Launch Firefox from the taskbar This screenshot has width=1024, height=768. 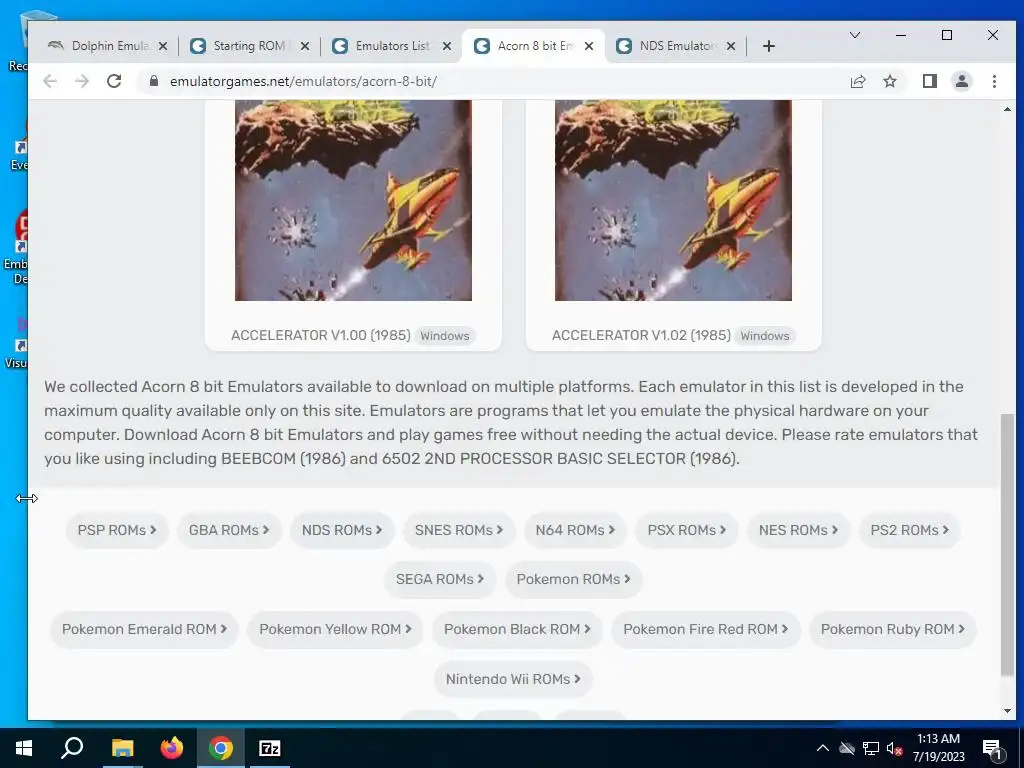coord(172,748)
